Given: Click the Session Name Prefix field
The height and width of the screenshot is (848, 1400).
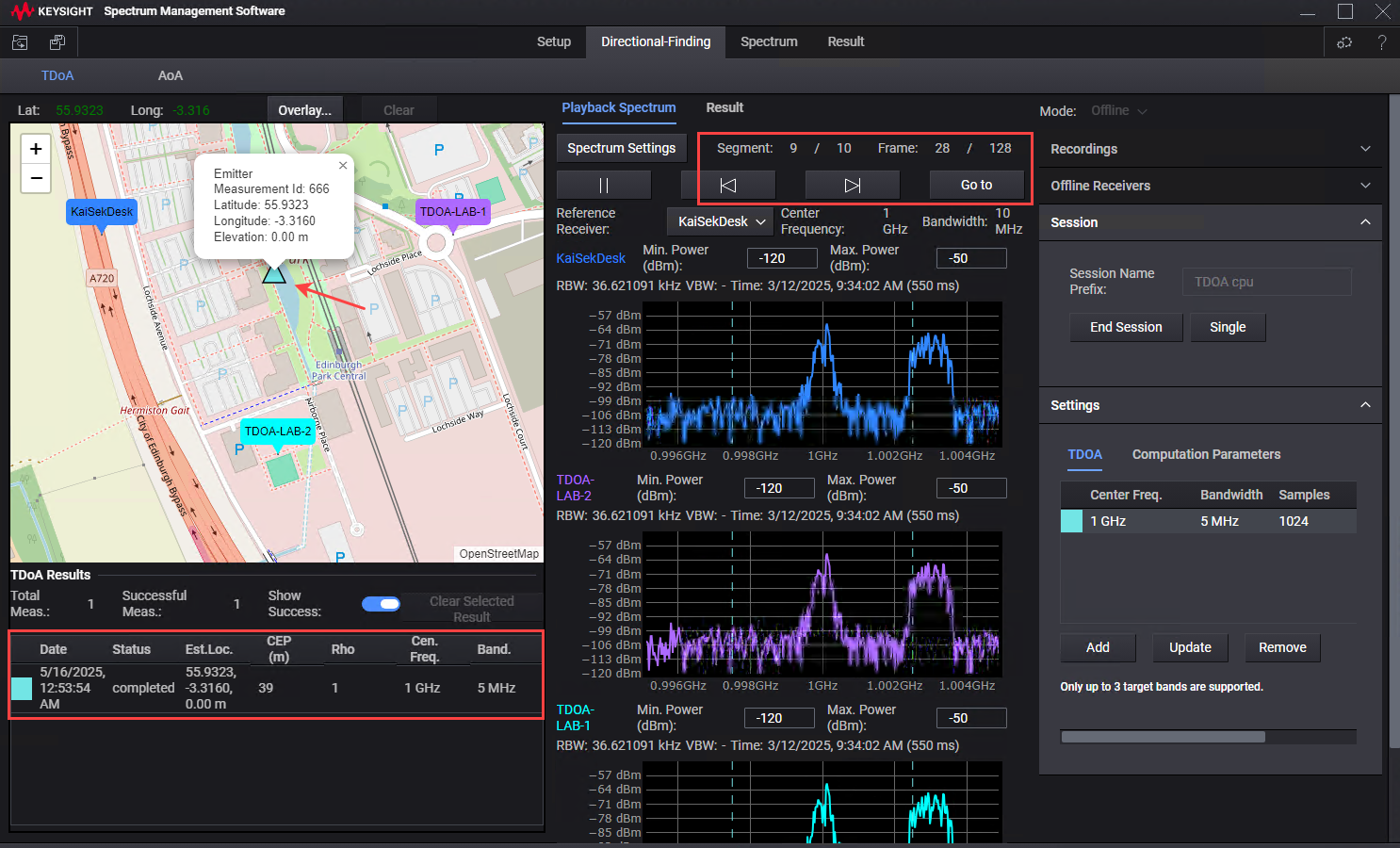Looking at the screenshot, I should [x=1266, y=282].
